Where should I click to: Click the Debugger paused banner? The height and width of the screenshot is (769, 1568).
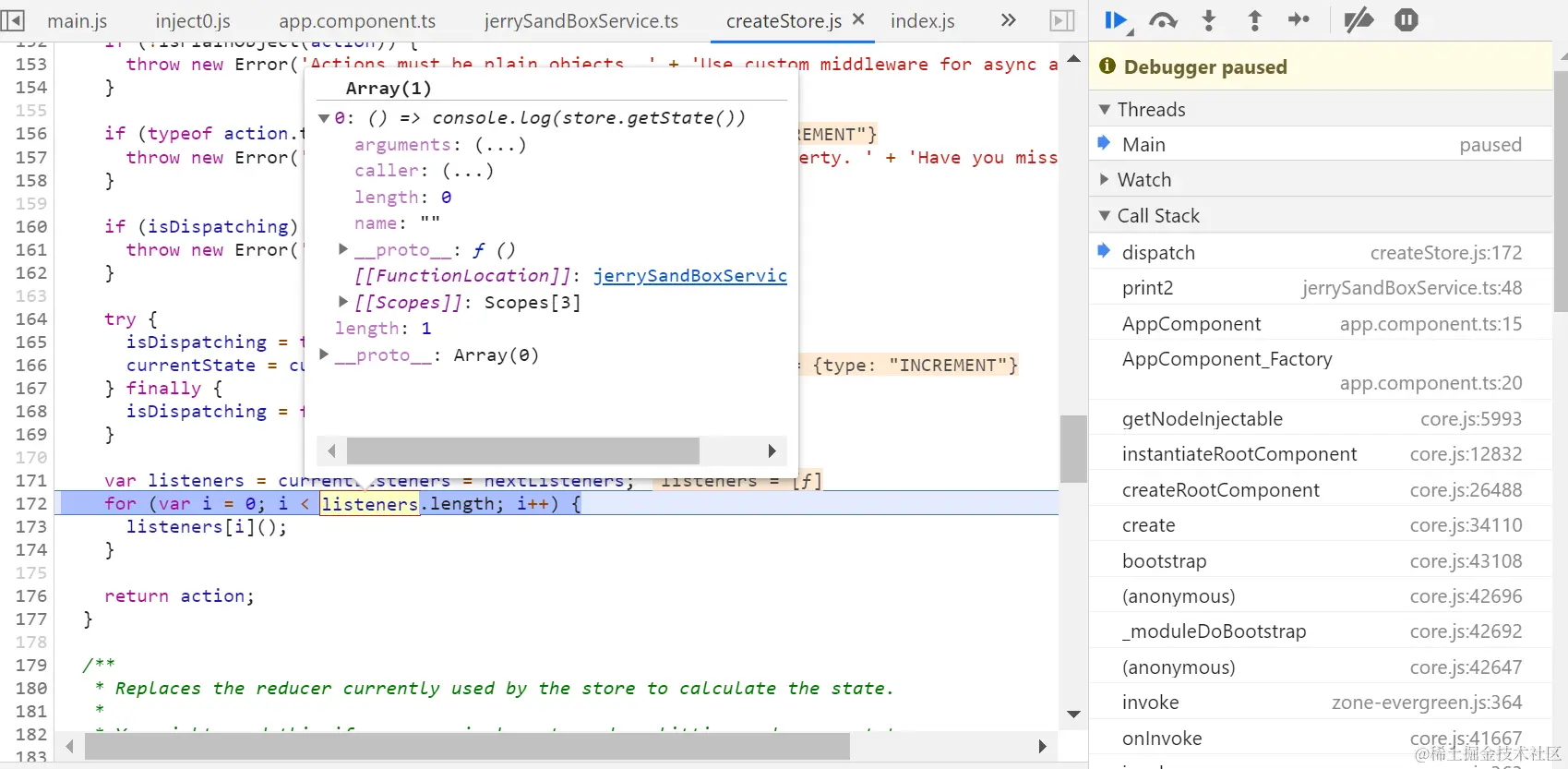click(x=1321, y=66)
